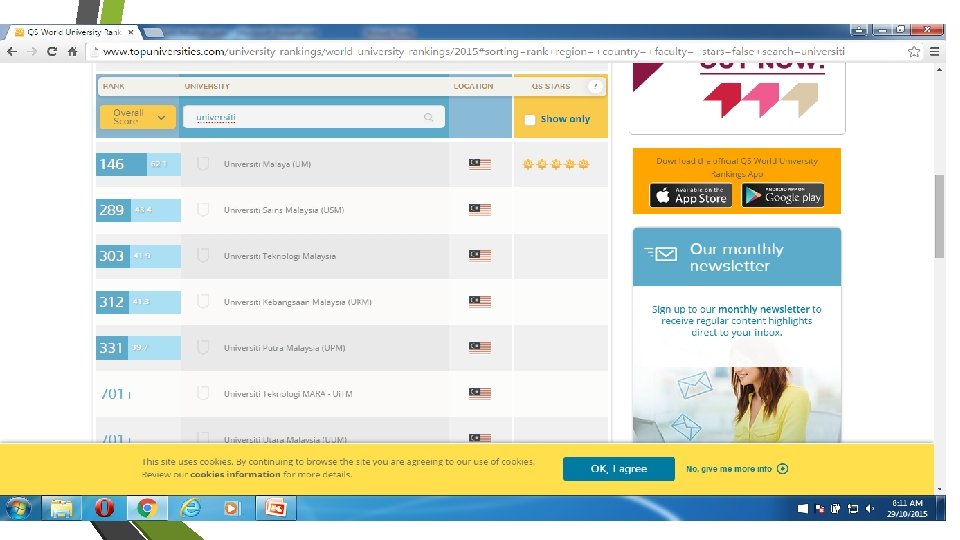The image size is (960, 540).
Task: Switch to PowerPoint in the taskbar
Action: click(x=276, y=508)
